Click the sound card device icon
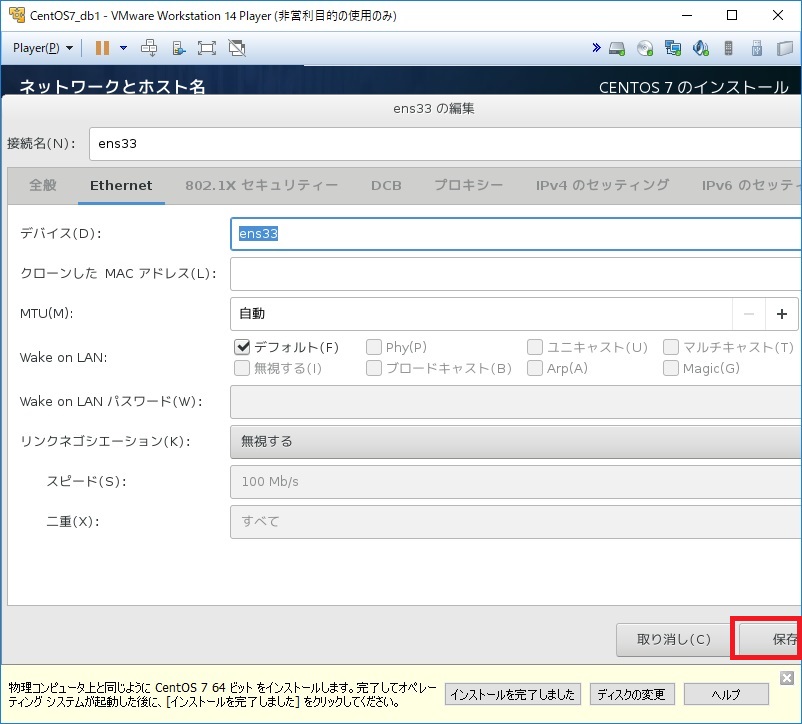The height and width of the screenshot is (724, 802). click(x=700, y=49)
